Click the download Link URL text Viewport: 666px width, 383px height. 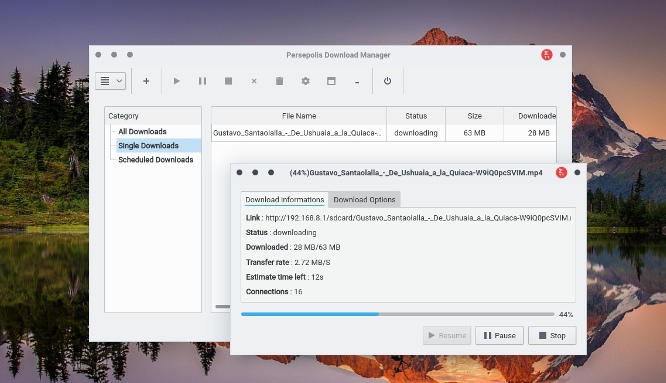(418, 218)
